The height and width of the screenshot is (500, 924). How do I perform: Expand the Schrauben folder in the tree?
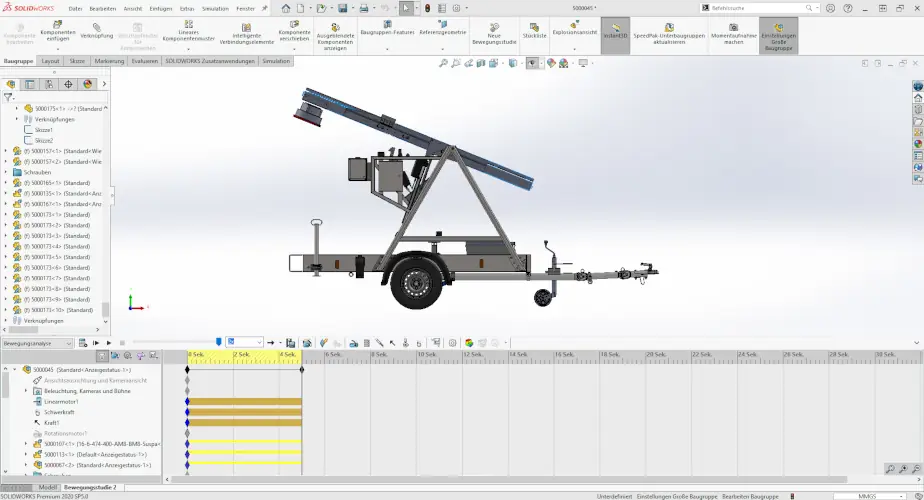[x=5, y=172]
